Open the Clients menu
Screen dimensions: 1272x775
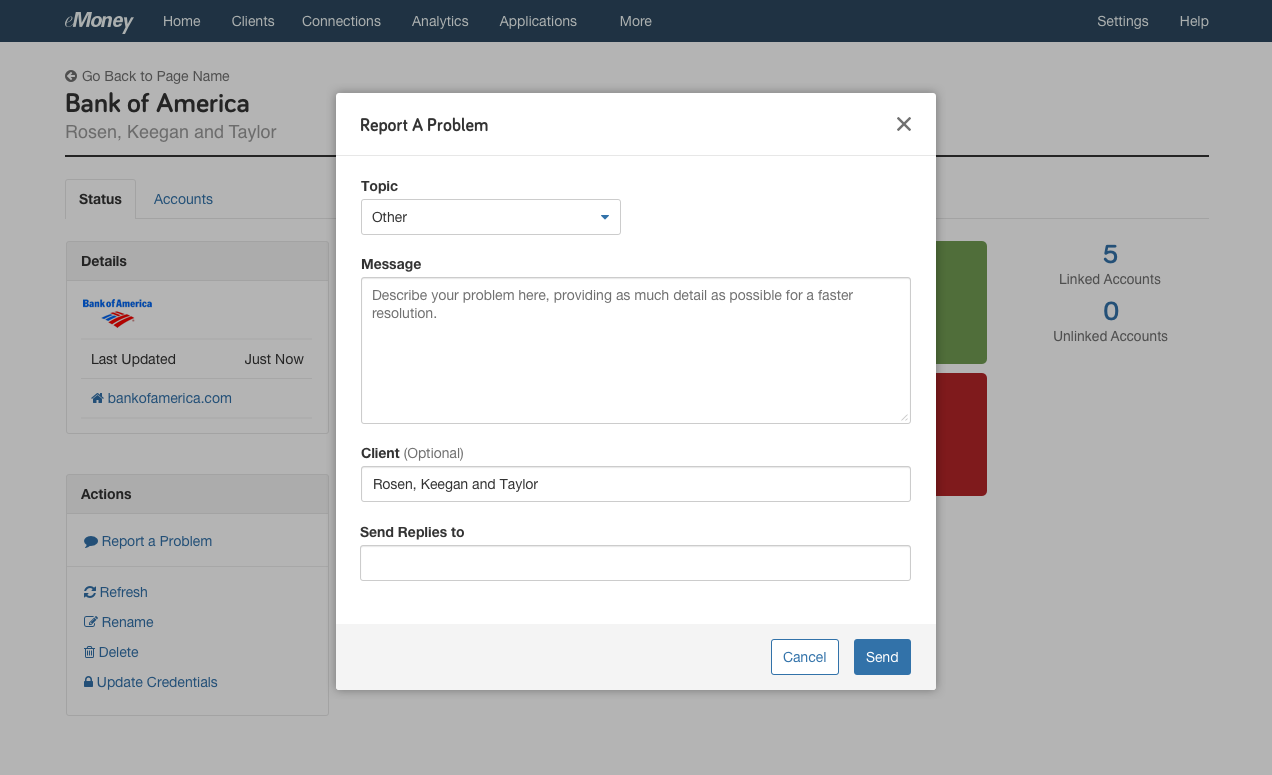[253, 21]
